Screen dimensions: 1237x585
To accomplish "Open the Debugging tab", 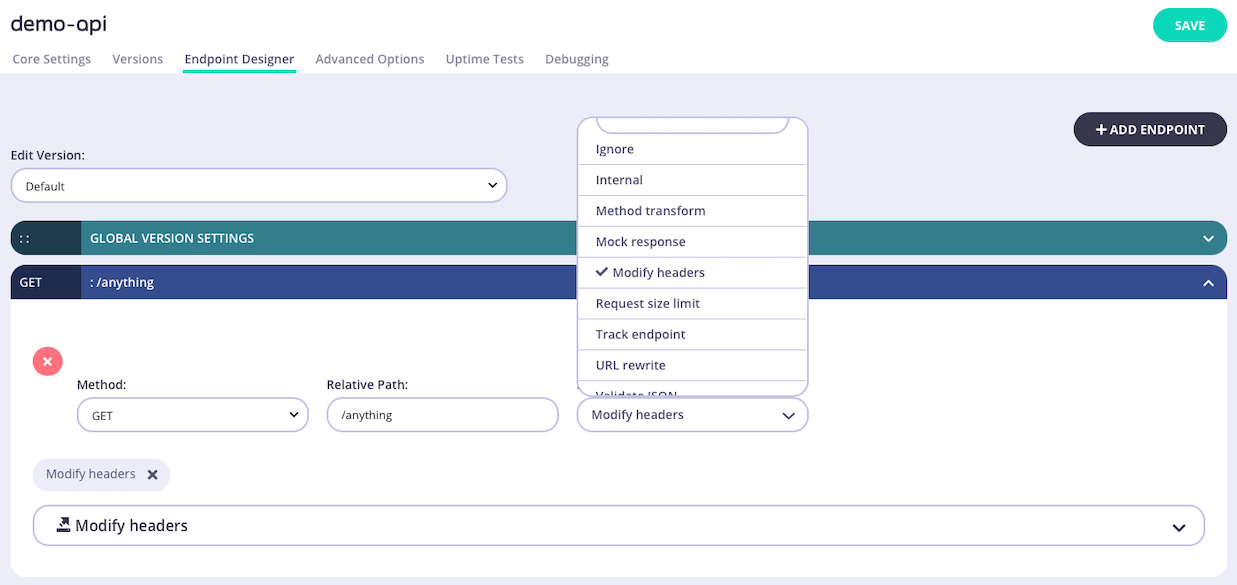I will [576, 59].
